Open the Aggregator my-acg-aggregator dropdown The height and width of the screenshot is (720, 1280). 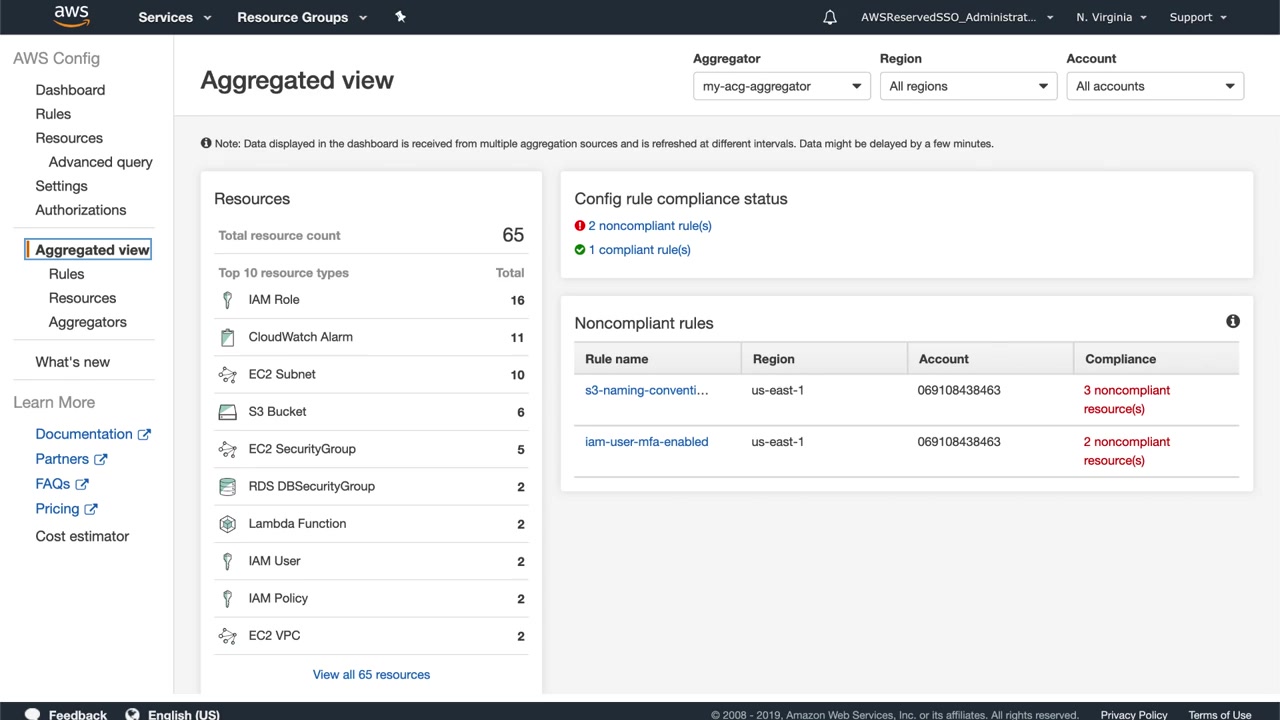(x=781, y=86)
